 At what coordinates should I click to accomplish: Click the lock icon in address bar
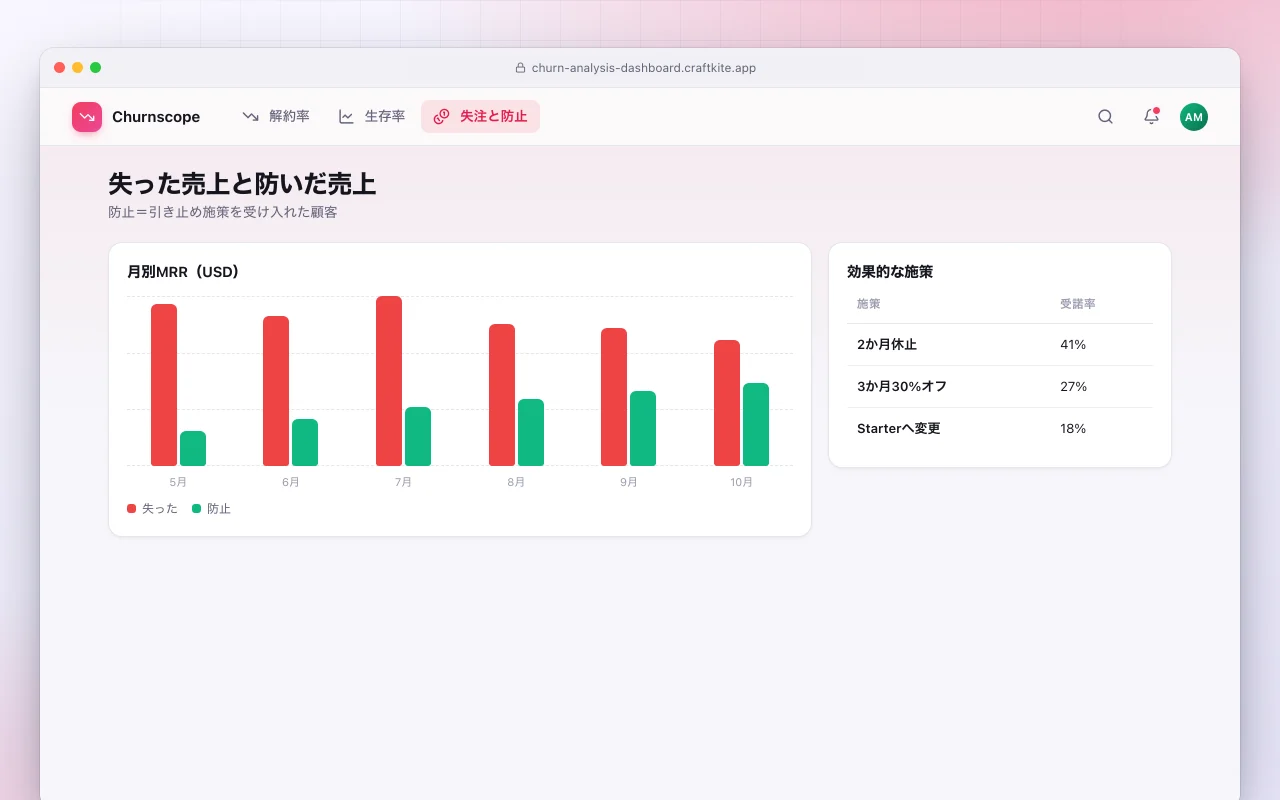tap(520, 68)
